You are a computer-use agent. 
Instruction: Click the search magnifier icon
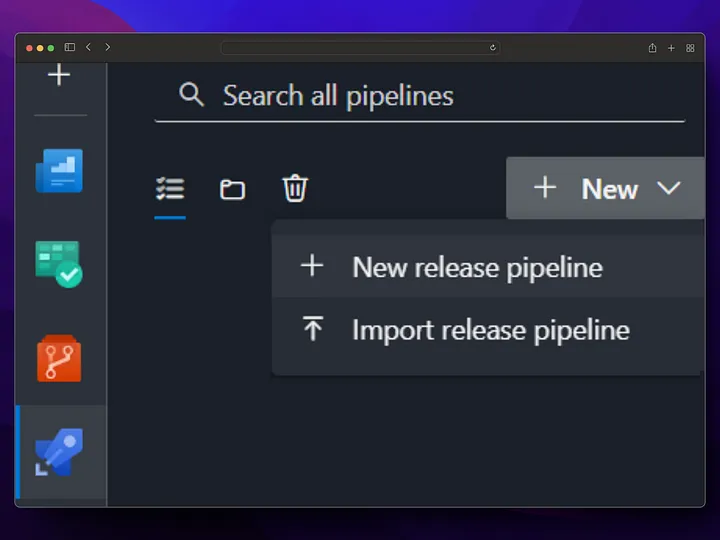click(191, 95)
